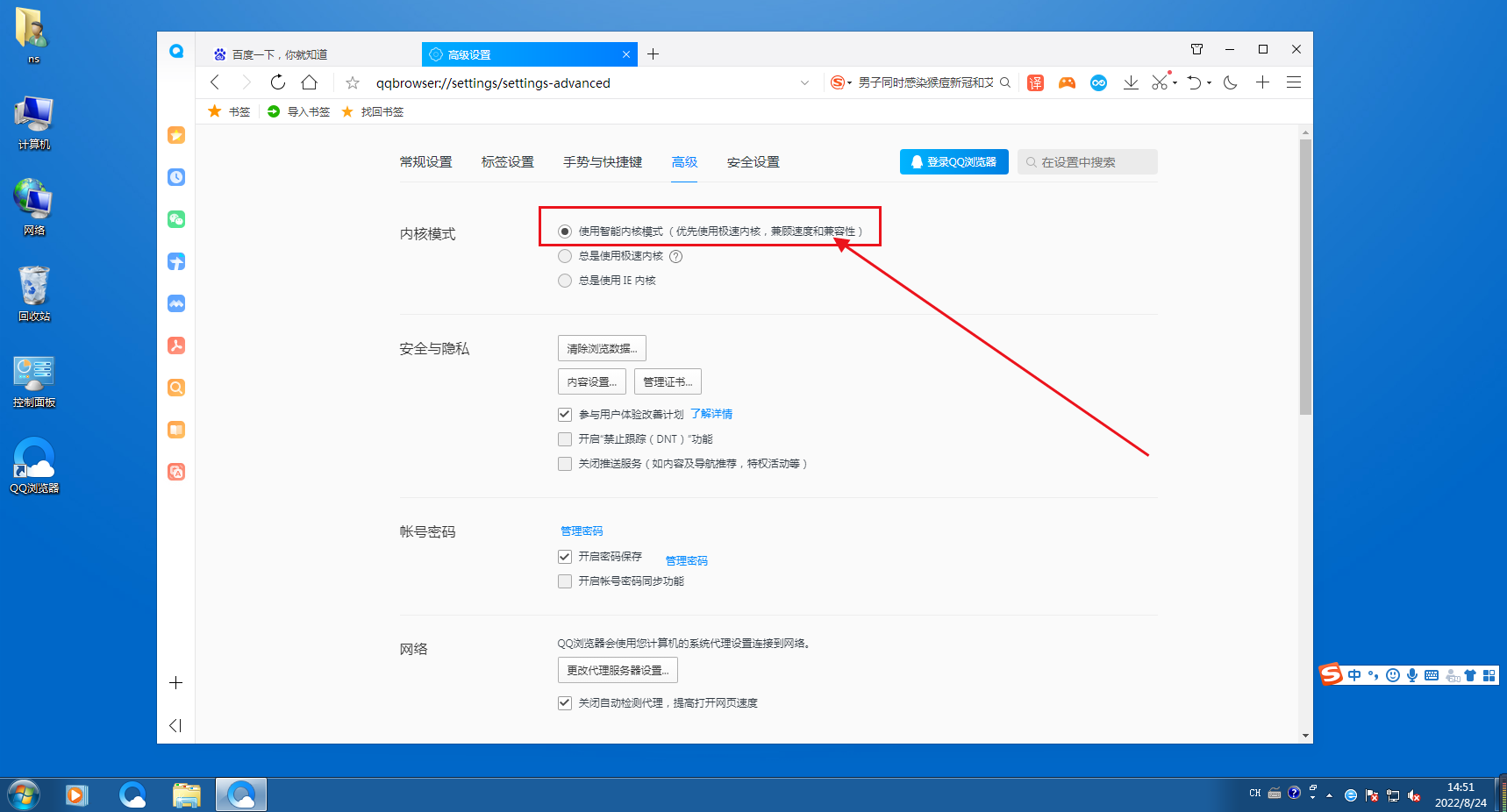
Task: Enable the 开启帐号密码同步功能 checkbox
Action: pyautogui.click(x=565, y=581)
